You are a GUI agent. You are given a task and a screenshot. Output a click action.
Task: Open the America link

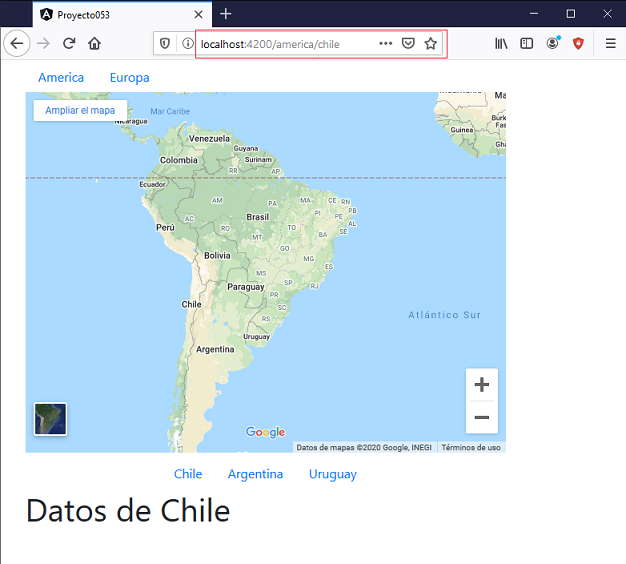pos(61,77)
